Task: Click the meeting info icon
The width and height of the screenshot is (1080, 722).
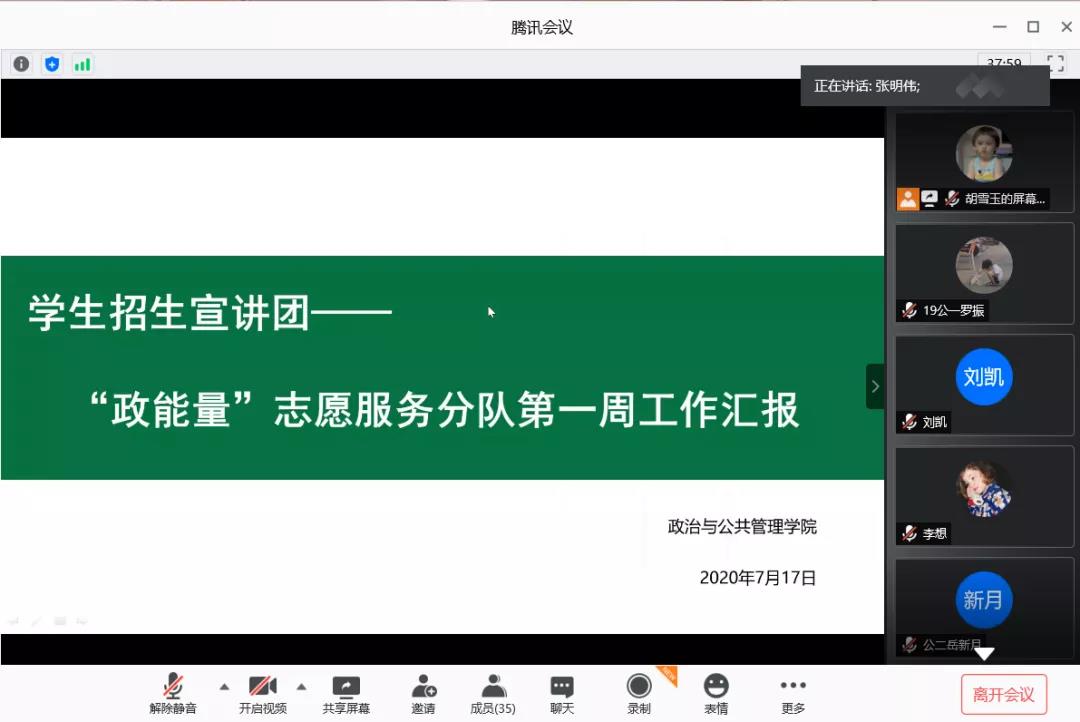Action: 21,64
